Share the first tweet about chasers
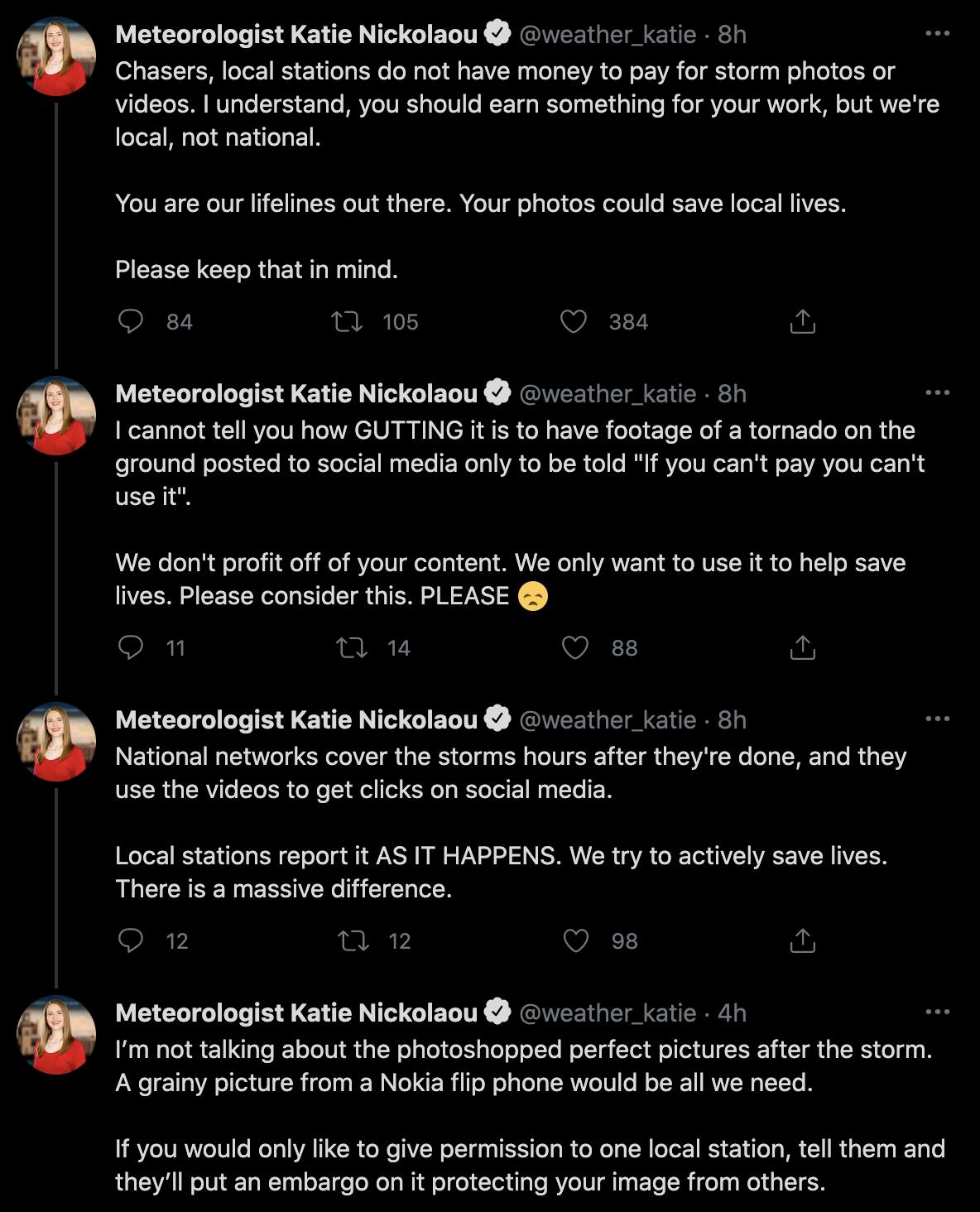980x1212 pixels. click(802, 321)
